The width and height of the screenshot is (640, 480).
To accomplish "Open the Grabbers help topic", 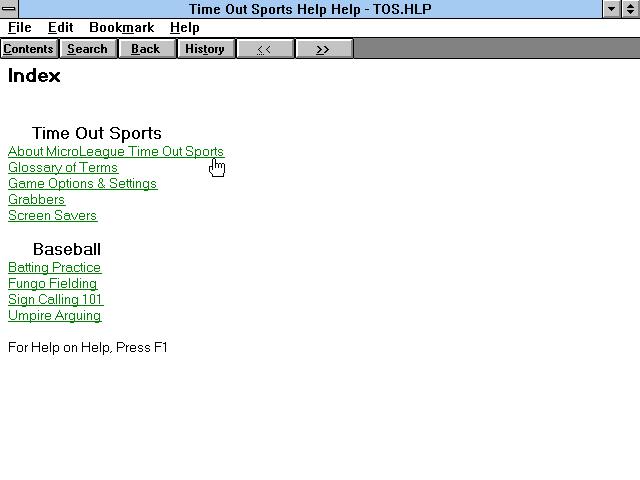I will [x=36, y=199].
